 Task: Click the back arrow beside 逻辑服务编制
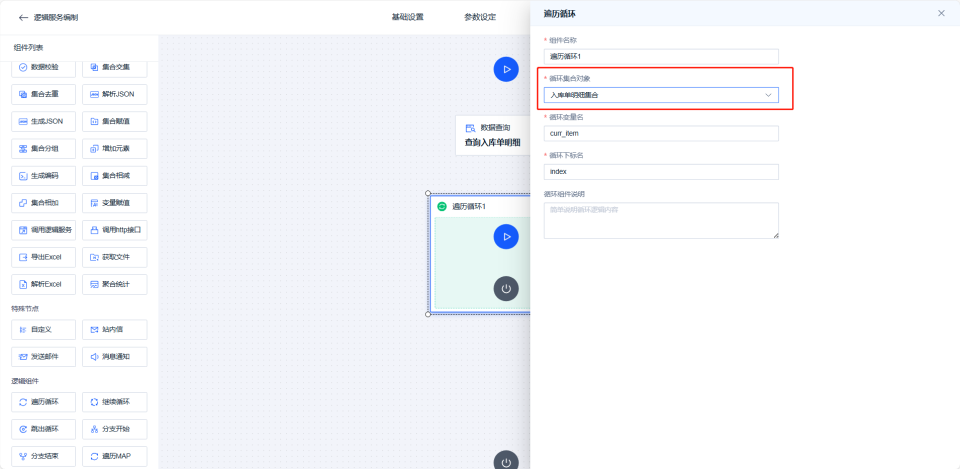click(23, 17)
